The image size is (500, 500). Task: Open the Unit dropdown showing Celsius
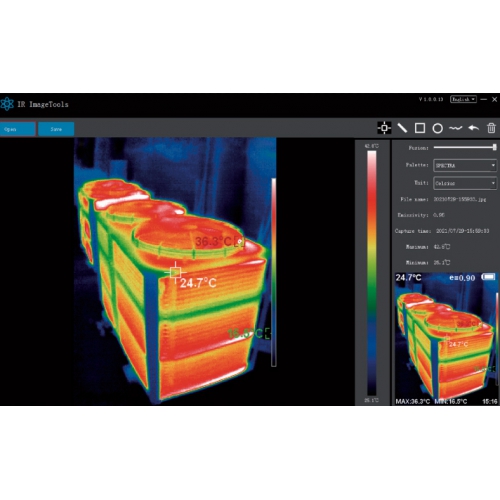465,183
